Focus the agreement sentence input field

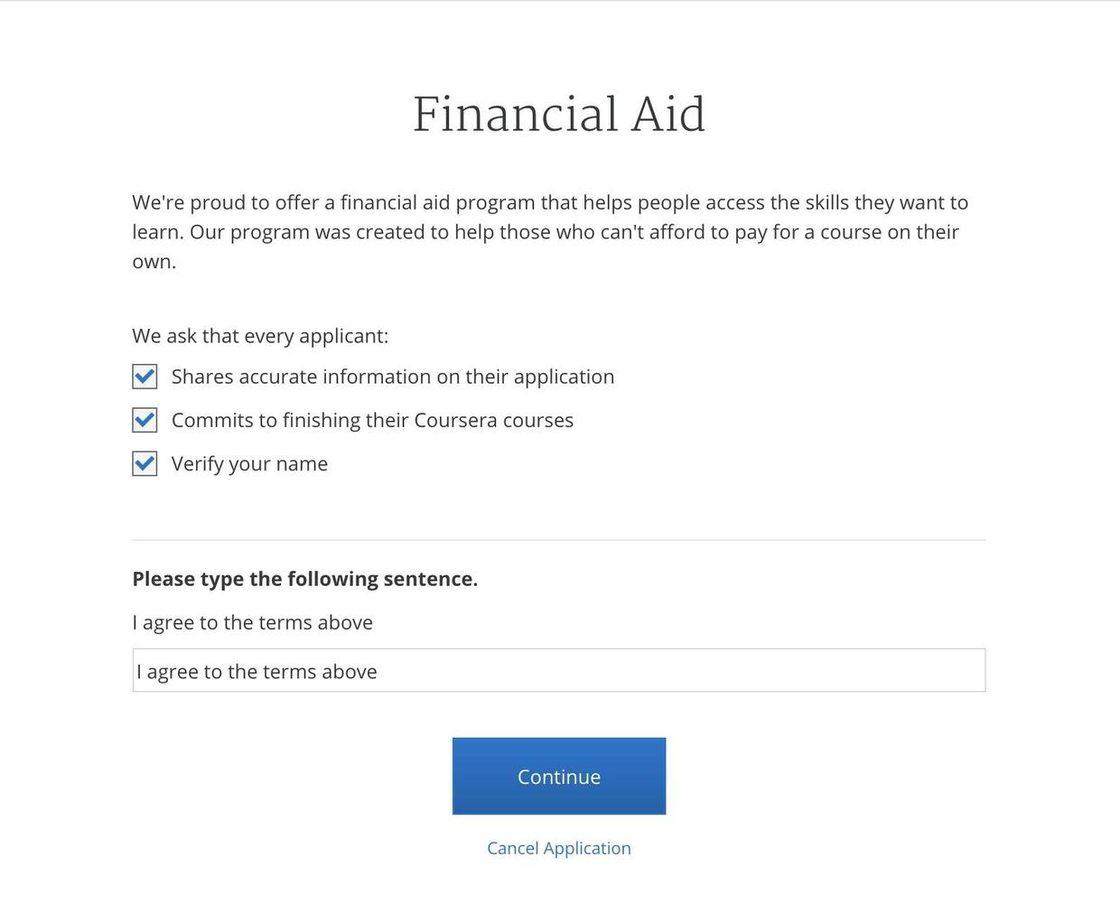click(558, 670)
